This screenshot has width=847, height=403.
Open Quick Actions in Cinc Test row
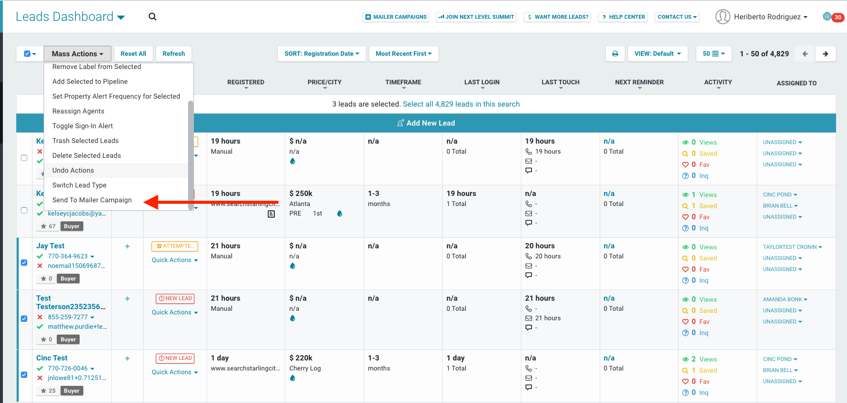174,372
